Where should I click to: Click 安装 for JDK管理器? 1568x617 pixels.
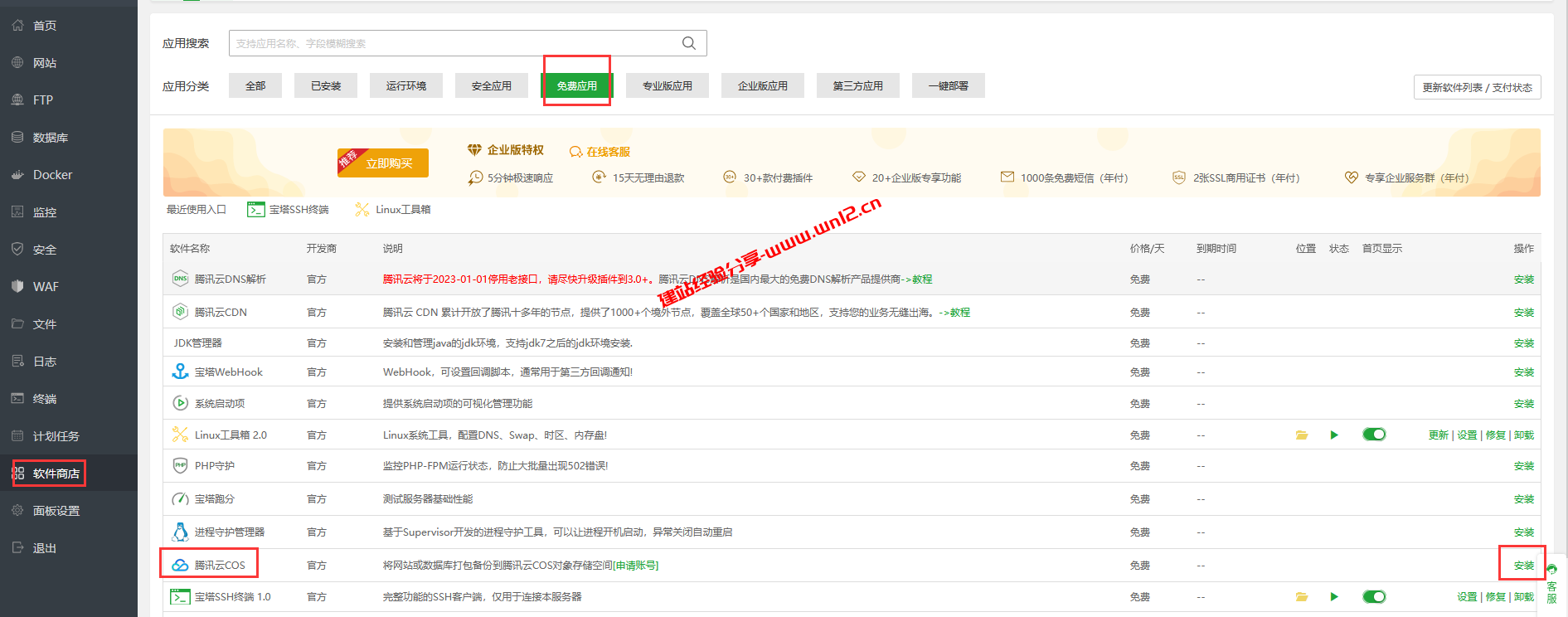1524,343
